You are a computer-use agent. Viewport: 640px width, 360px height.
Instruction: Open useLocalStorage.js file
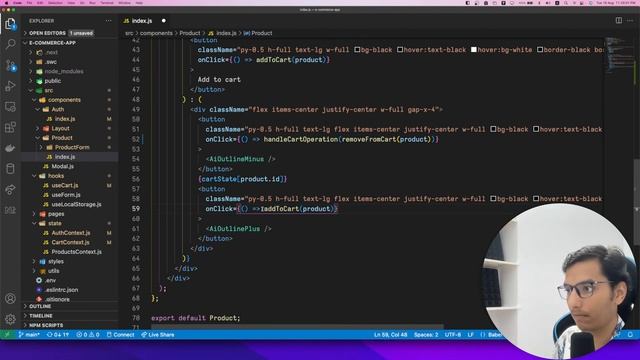tap(76, 204)
